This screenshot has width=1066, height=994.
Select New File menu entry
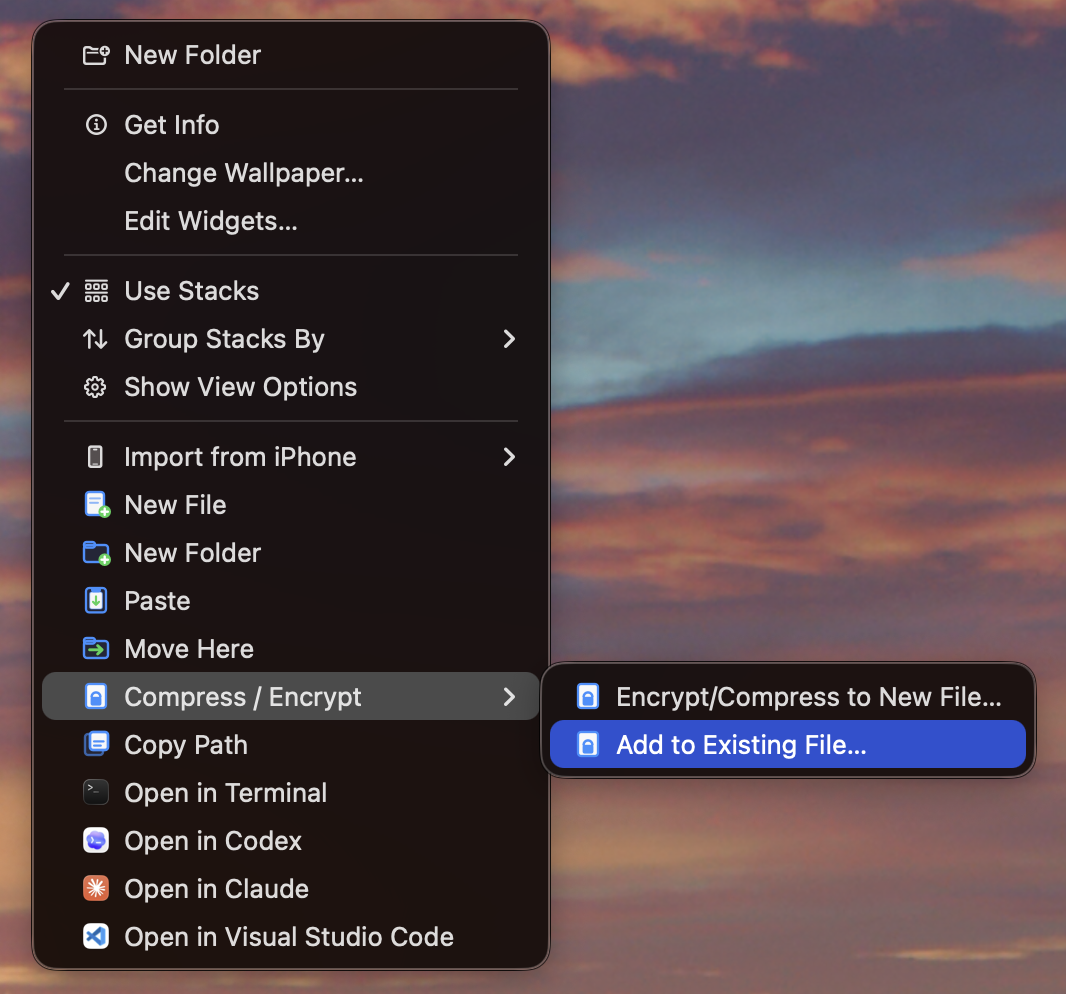291,505
